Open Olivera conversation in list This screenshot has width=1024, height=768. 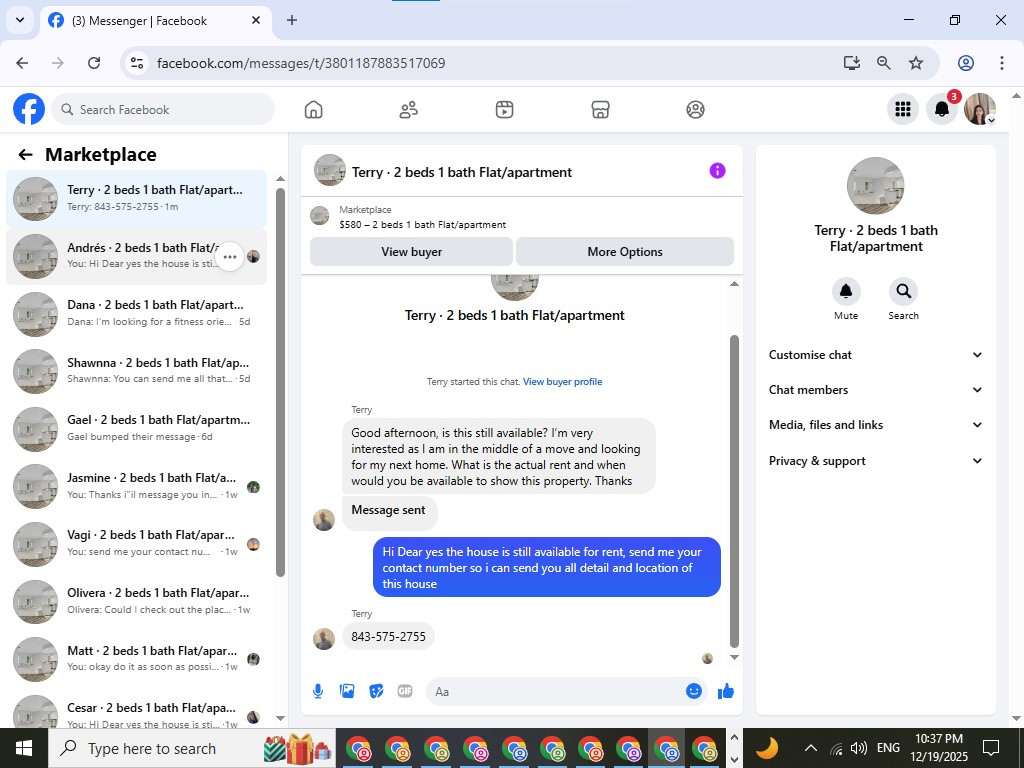136,601
